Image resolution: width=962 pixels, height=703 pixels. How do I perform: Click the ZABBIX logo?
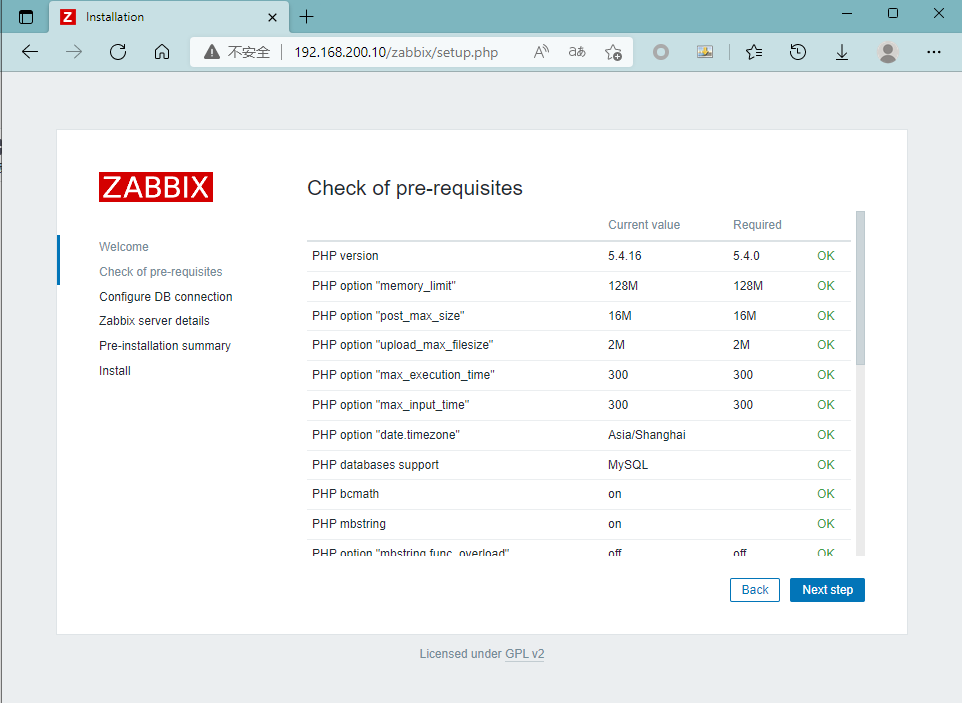coord(156,187)
